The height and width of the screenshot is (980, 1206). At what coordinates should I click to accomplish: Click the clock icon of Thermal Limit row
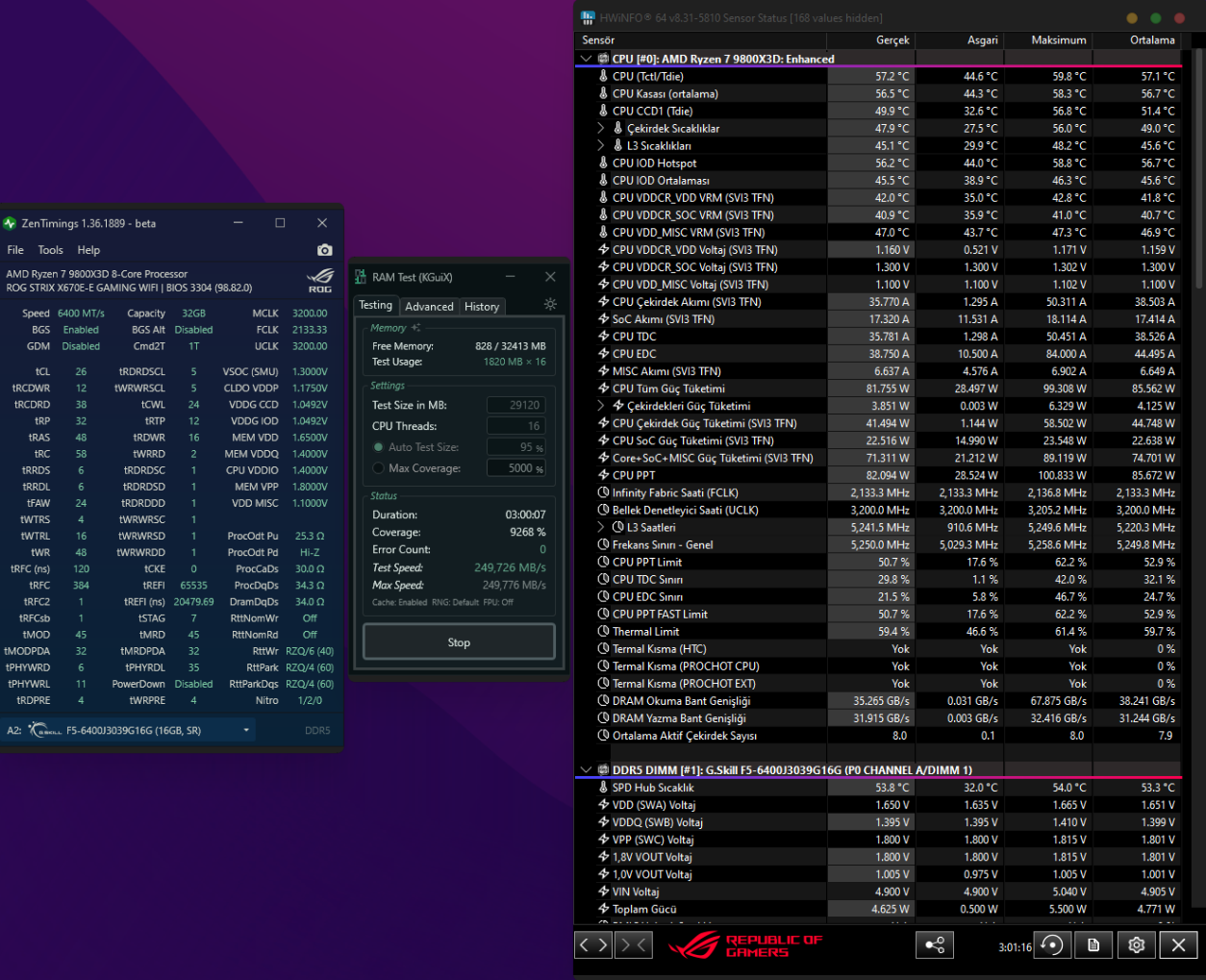click(603, 632)
